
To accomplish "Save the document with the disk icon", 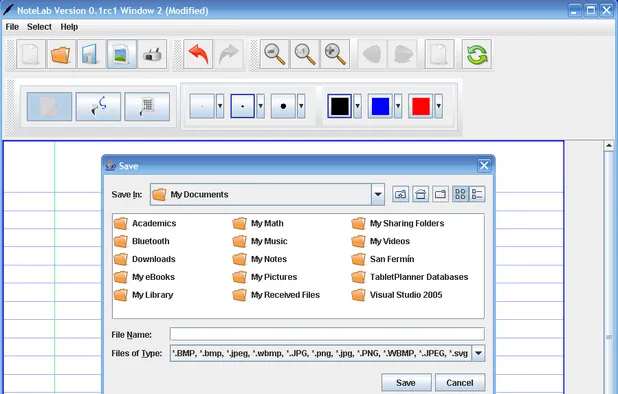I will [91, 54].
